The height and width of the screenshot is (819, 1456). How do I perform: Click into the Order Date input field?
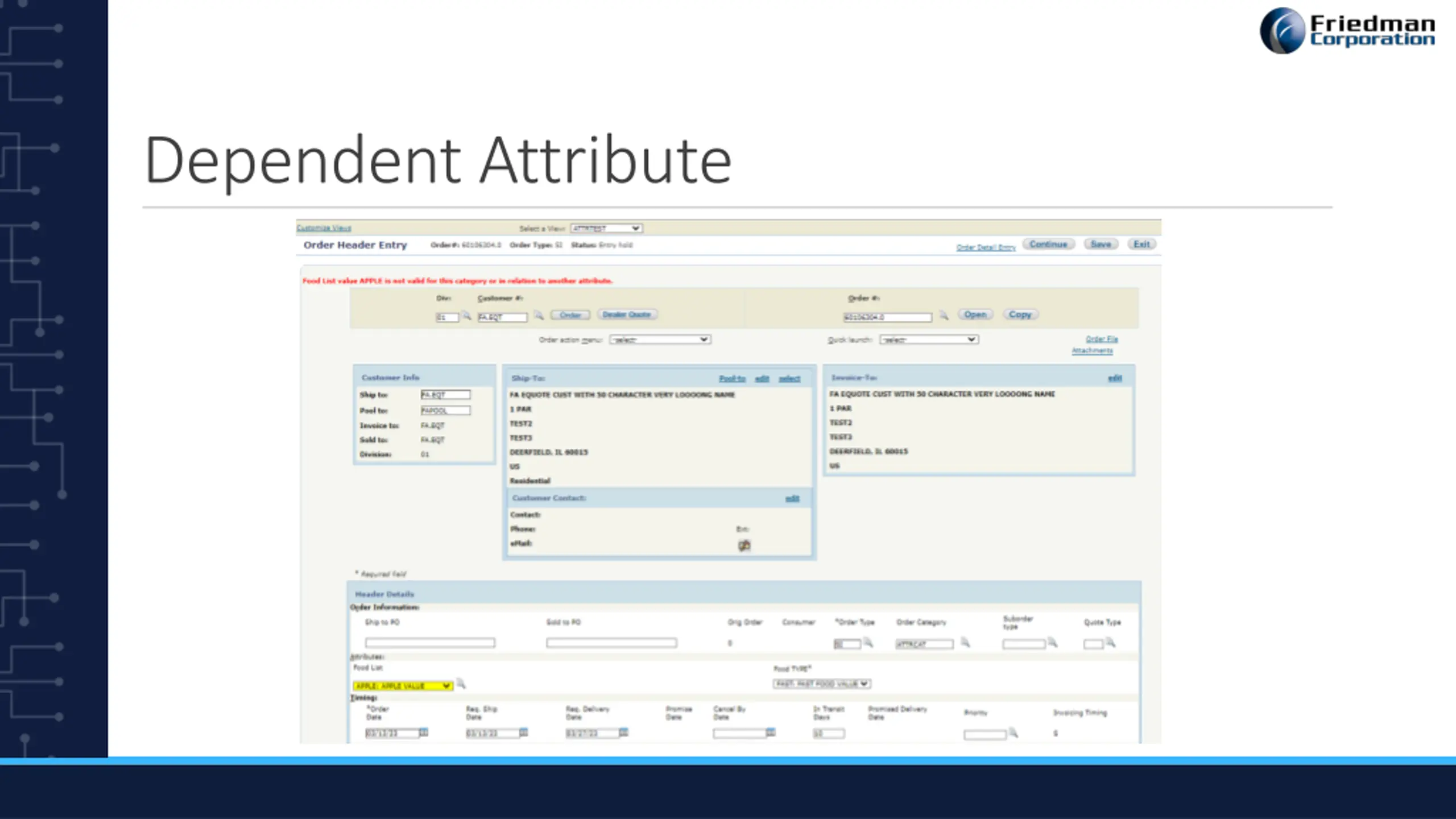tap(392, 734)
